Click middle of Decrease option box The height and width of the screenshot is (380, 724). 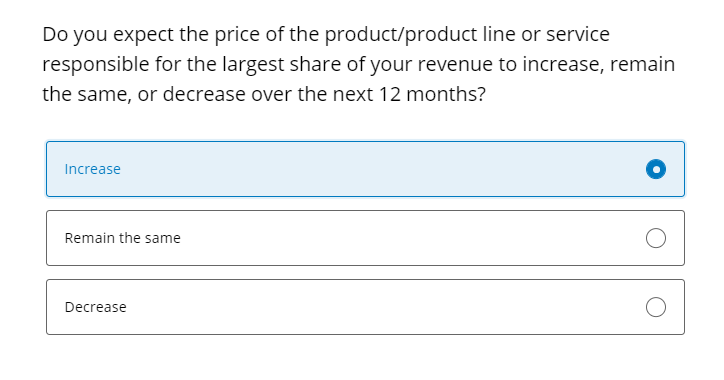tap(365, 307)
